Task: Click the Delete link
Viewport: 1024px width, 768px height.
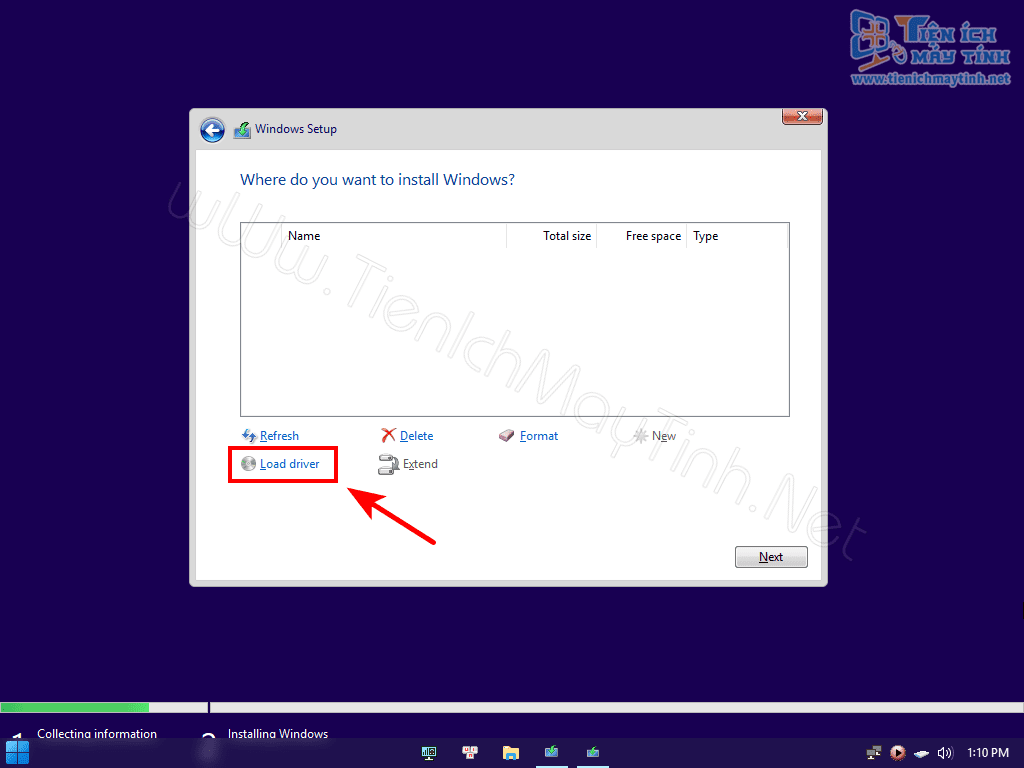Action: tap(417, 436)
